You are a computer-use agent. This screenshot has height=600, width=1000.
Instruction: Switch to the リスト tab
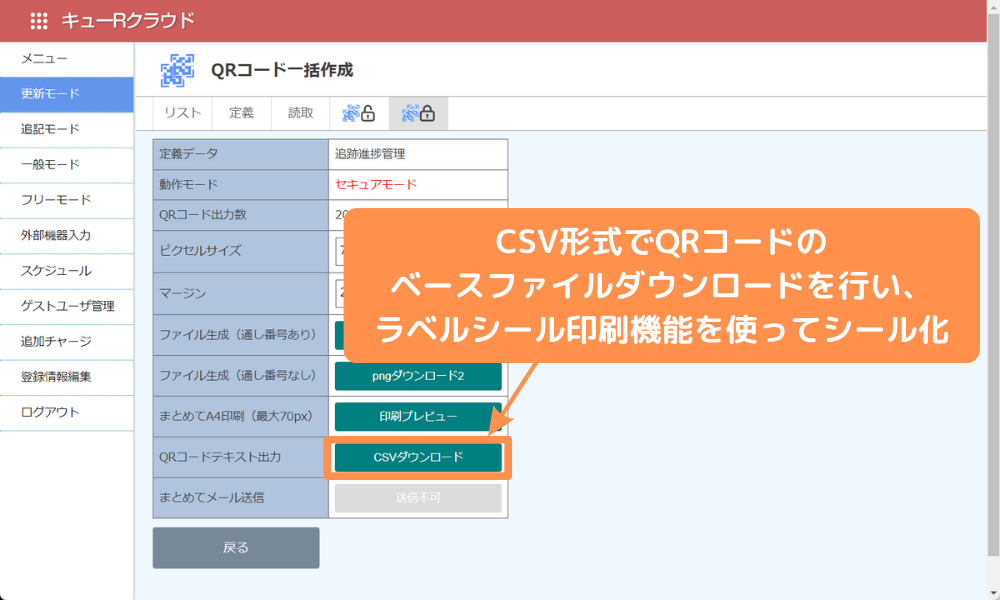(x=182, y=113)
